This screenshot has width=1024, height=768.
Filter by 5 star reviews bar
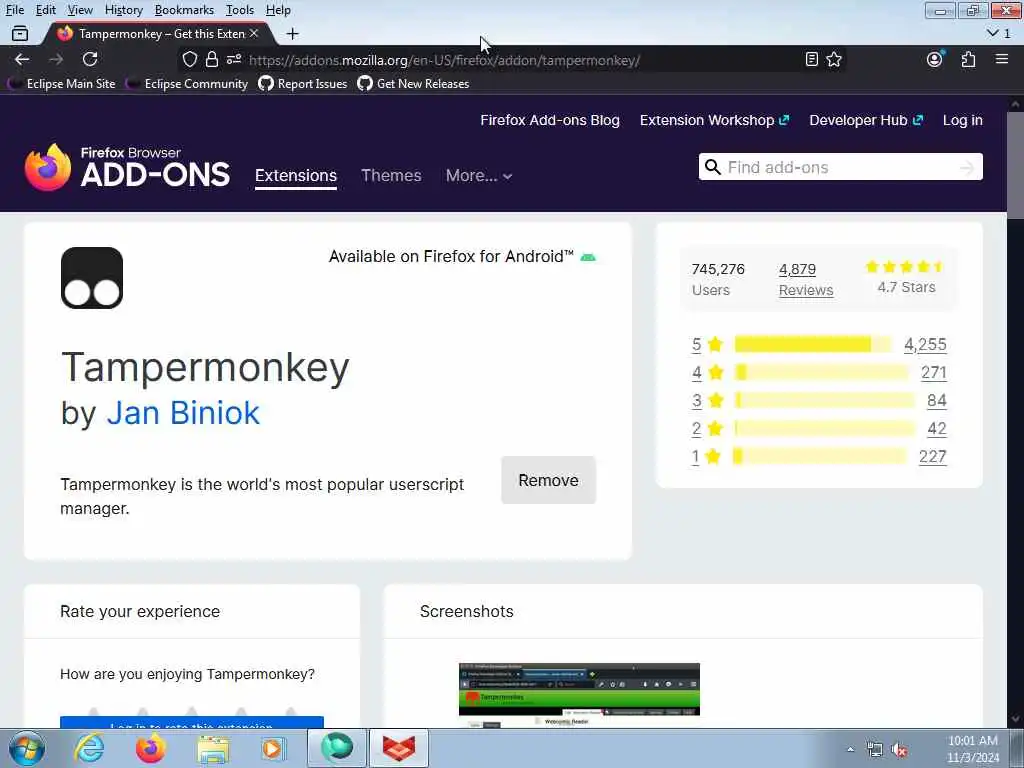813,344
